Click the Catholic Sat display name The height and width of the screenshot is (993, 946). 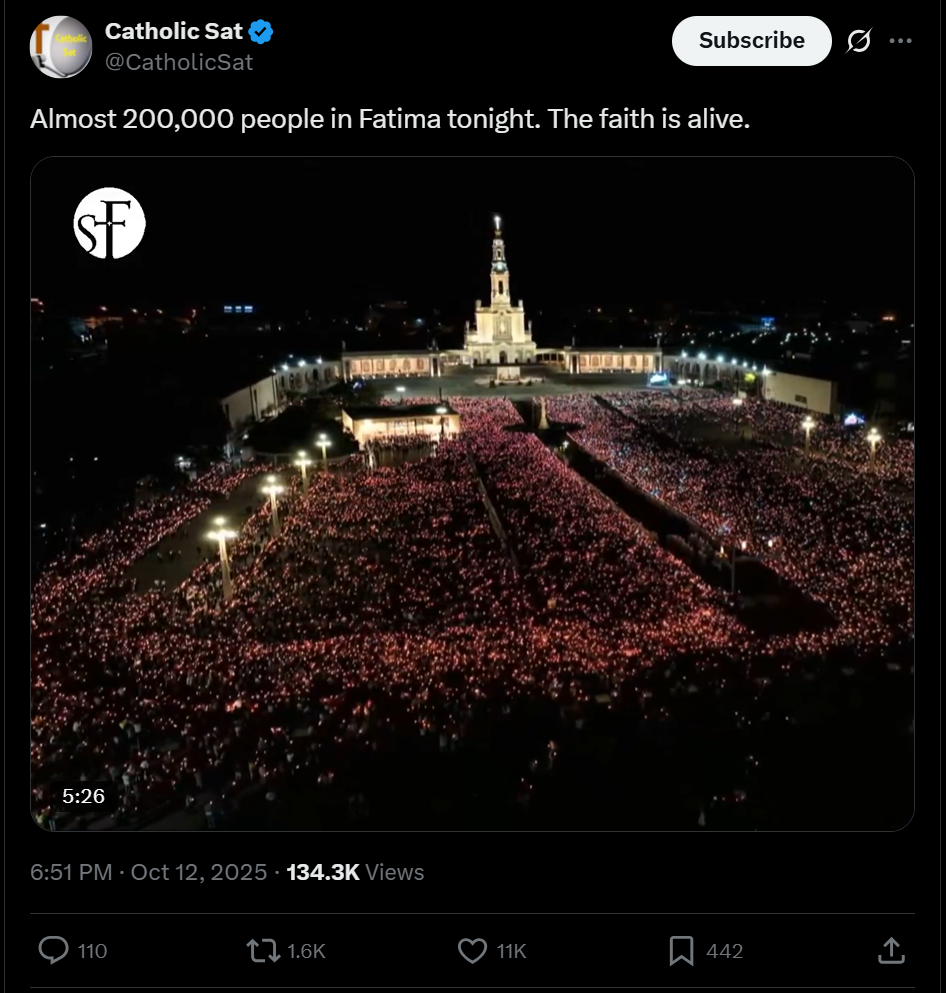pos(173,32)
